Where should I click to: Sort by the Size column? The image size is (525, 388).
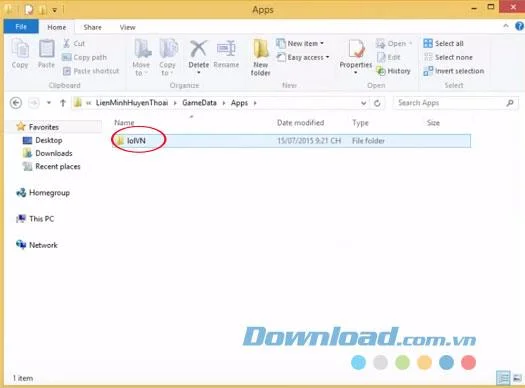(x=433, y=123)
